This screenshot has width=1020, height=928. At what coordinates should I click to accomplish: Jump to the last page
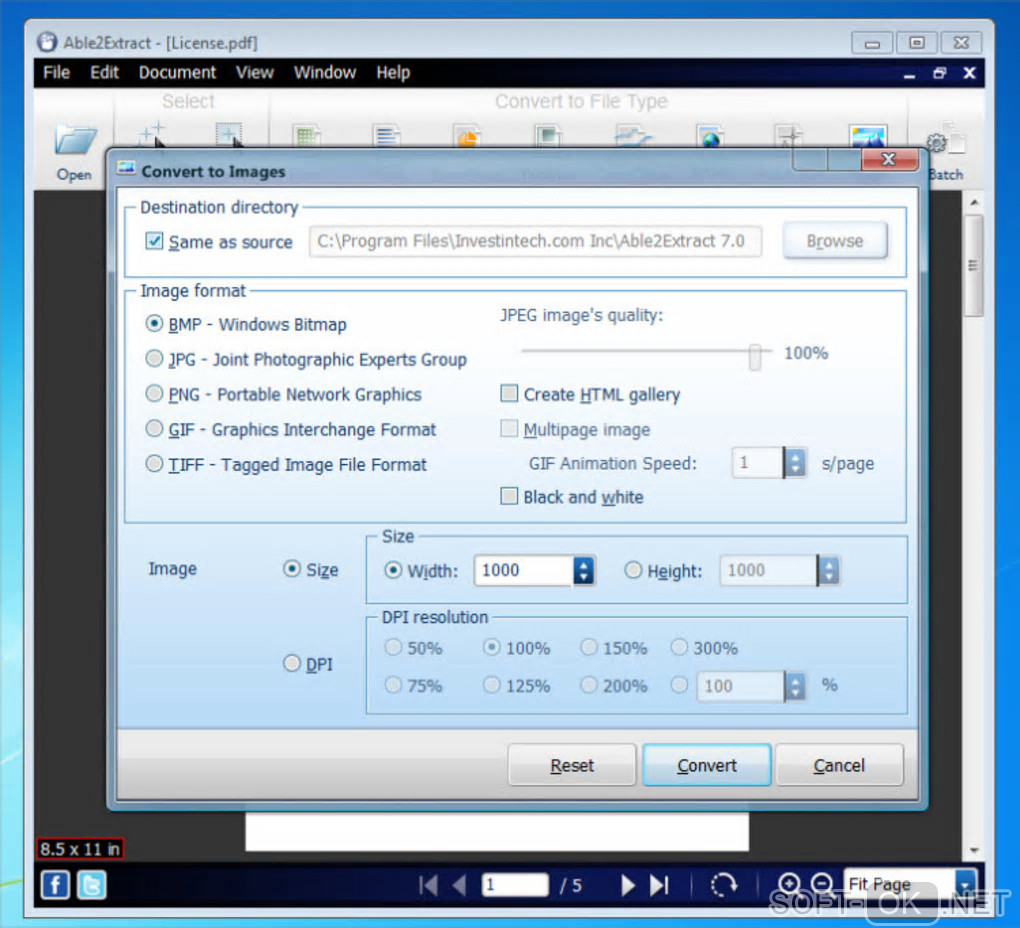[659, 885]
